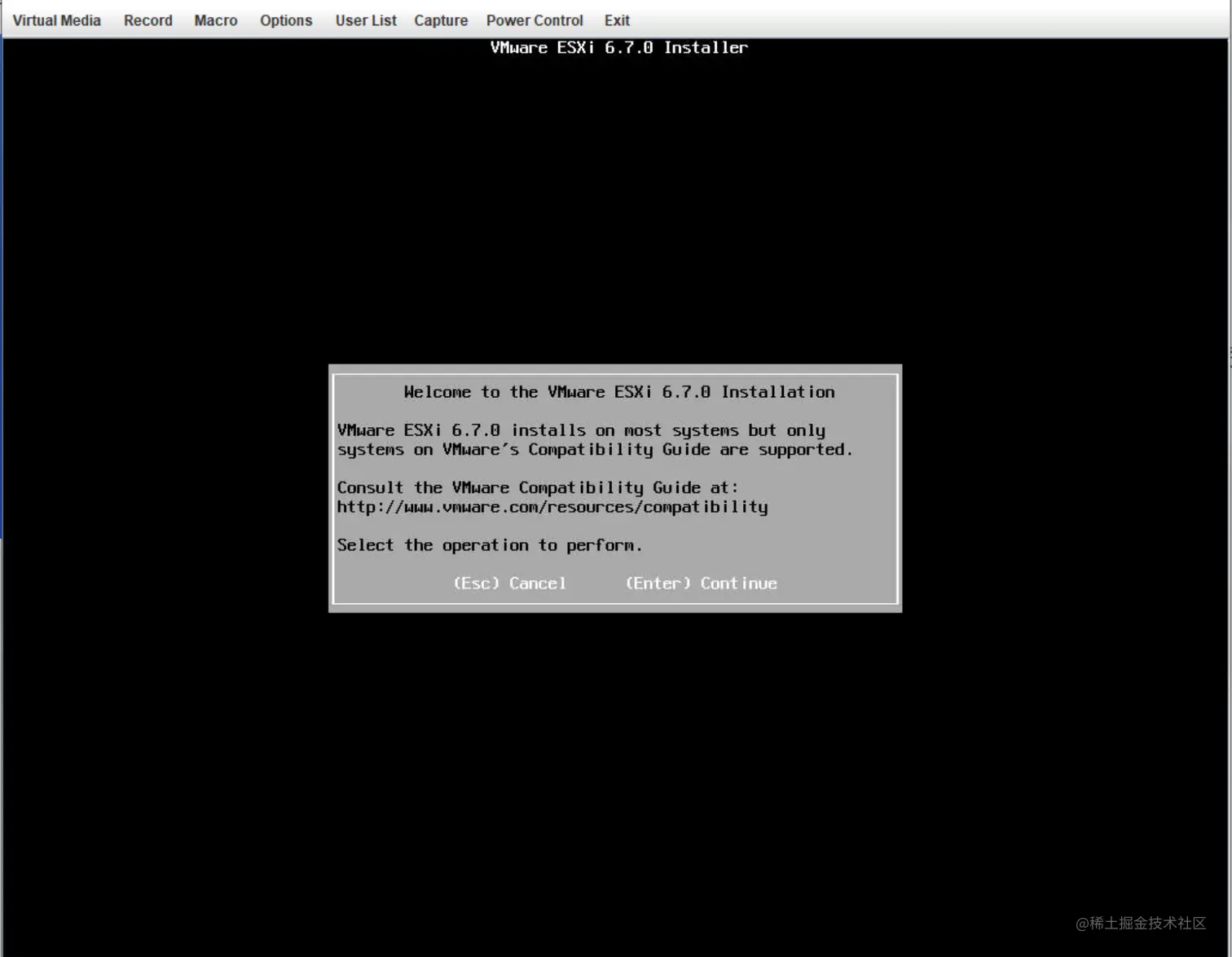1232x957 pixels.
Task: Click the 'systems on VMware's Compatibility Guide are supported.' line
Action: point(595,450)
